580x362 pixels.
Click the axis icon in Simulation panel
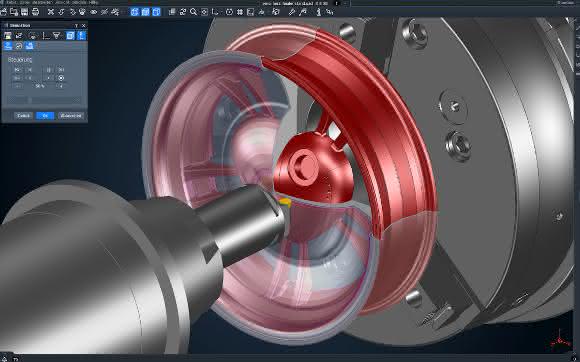pyautogui.click(x=46, y=36)
